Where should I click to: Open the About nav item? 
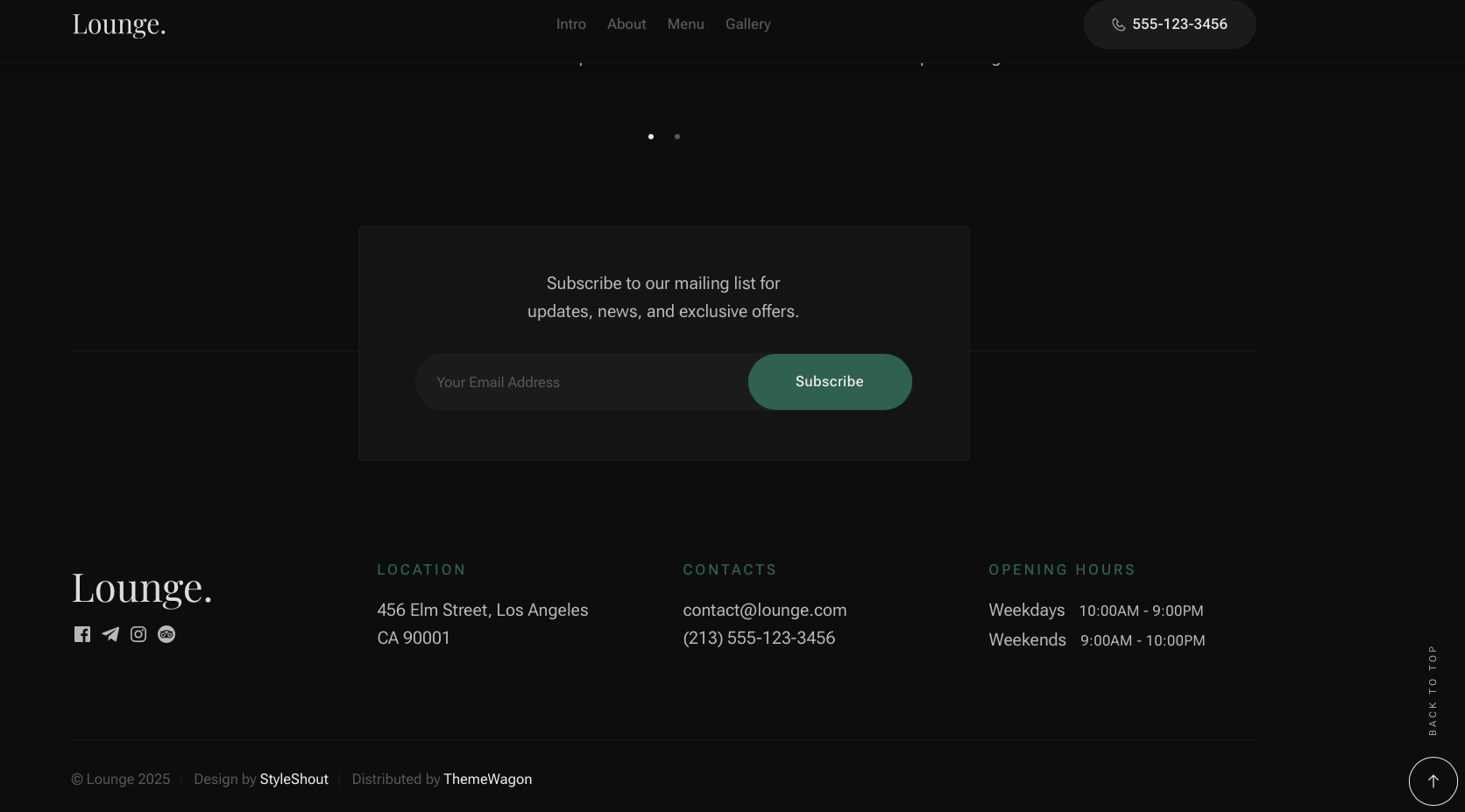[626, 25]
